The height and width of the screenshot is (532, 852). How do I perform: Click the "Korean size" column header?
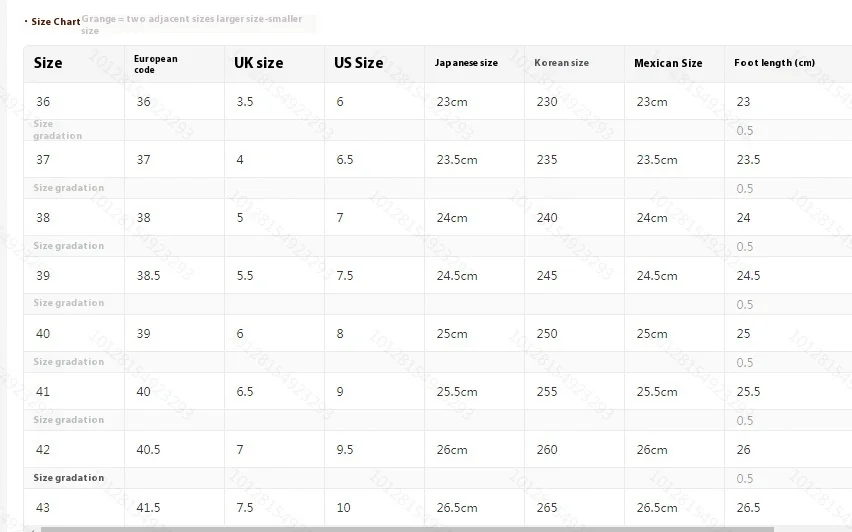coord(561,63)
